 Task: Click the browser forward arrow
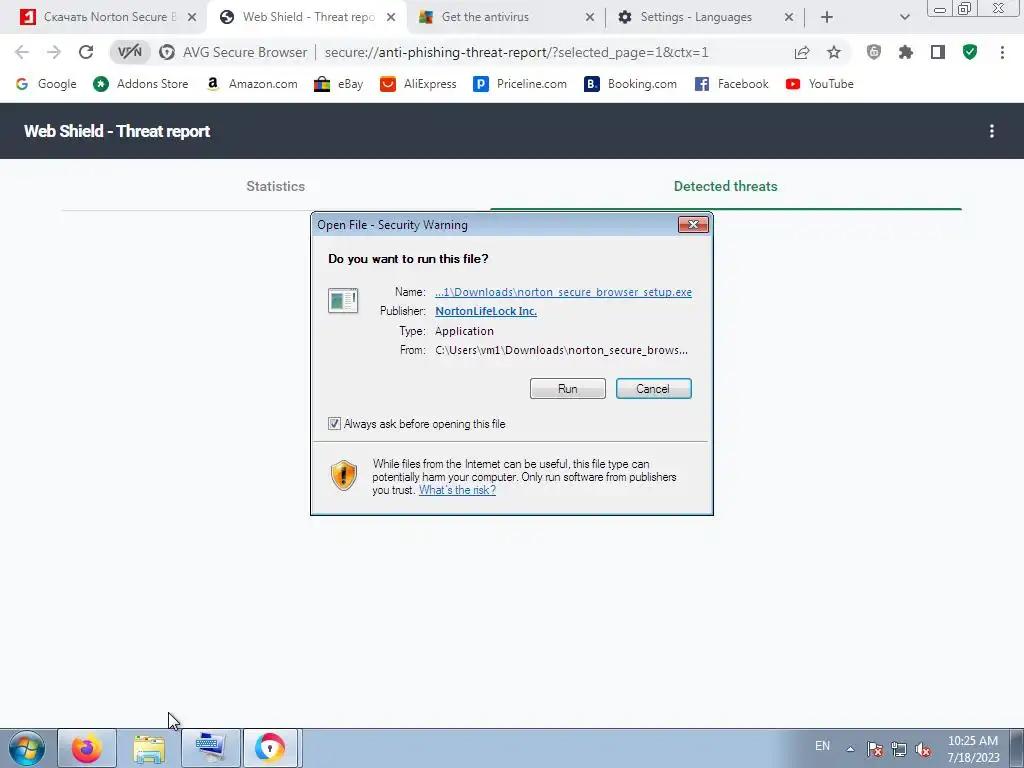click(x=54, y=52)
